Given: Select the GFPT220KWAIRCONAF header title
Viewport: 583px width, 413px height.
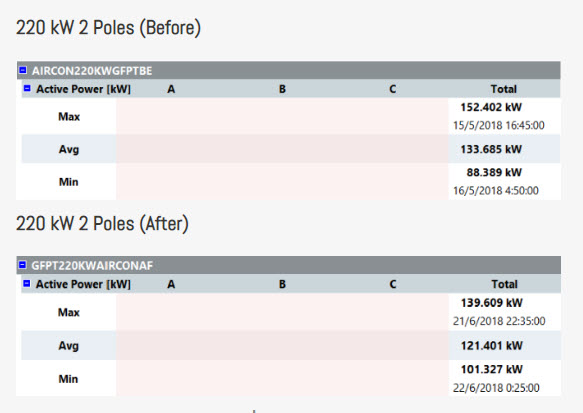Looking at the screenshot, I should (x=92, y=266).
